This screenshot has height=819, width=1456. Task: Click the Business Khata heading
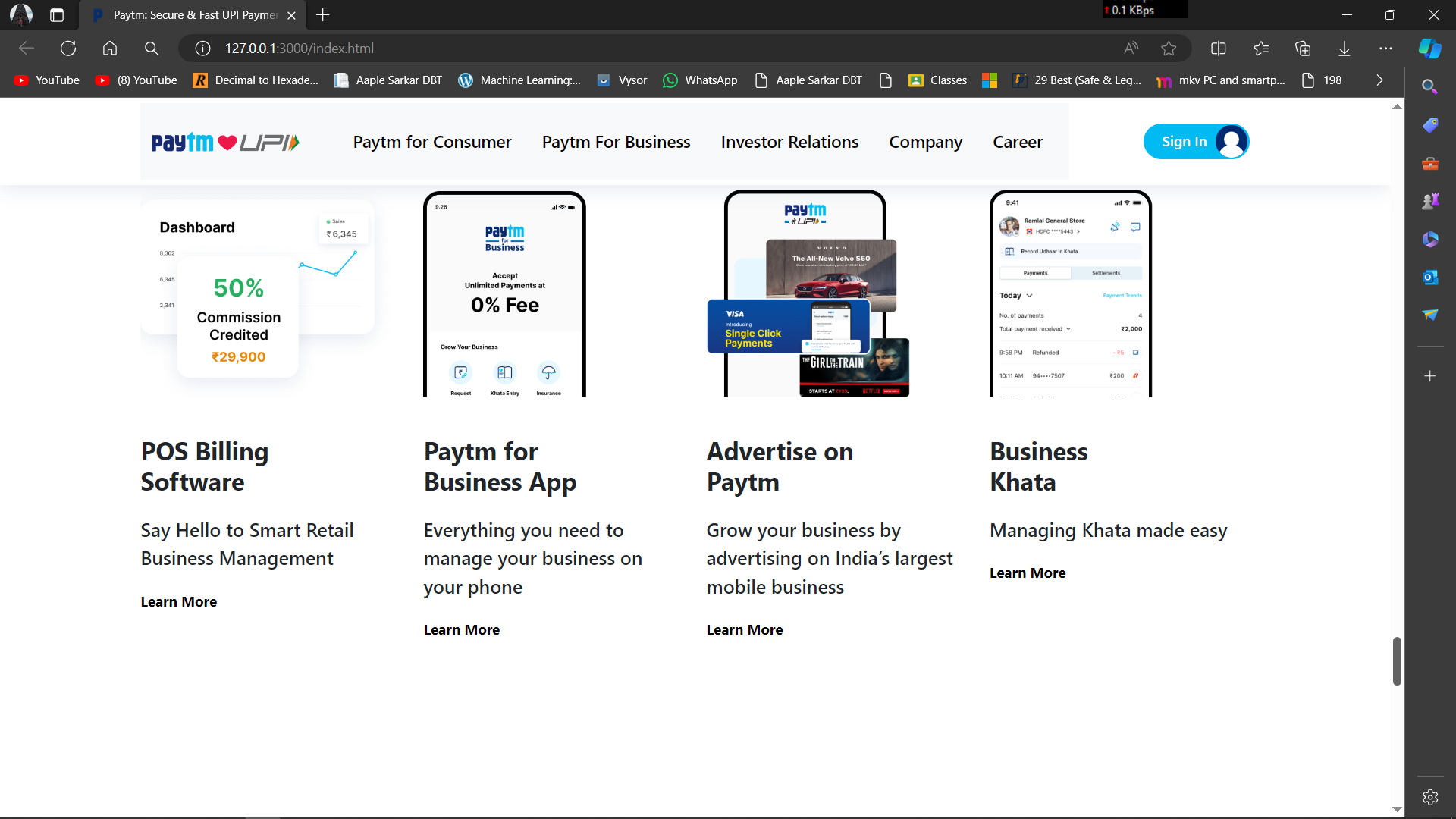(1039, 466)
